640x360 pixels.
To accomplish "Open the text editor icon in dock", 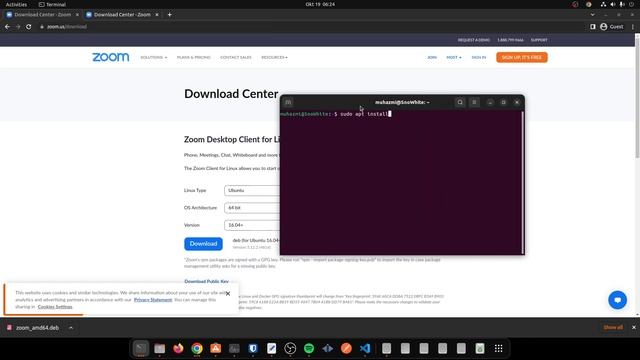I will coord(271,348).
